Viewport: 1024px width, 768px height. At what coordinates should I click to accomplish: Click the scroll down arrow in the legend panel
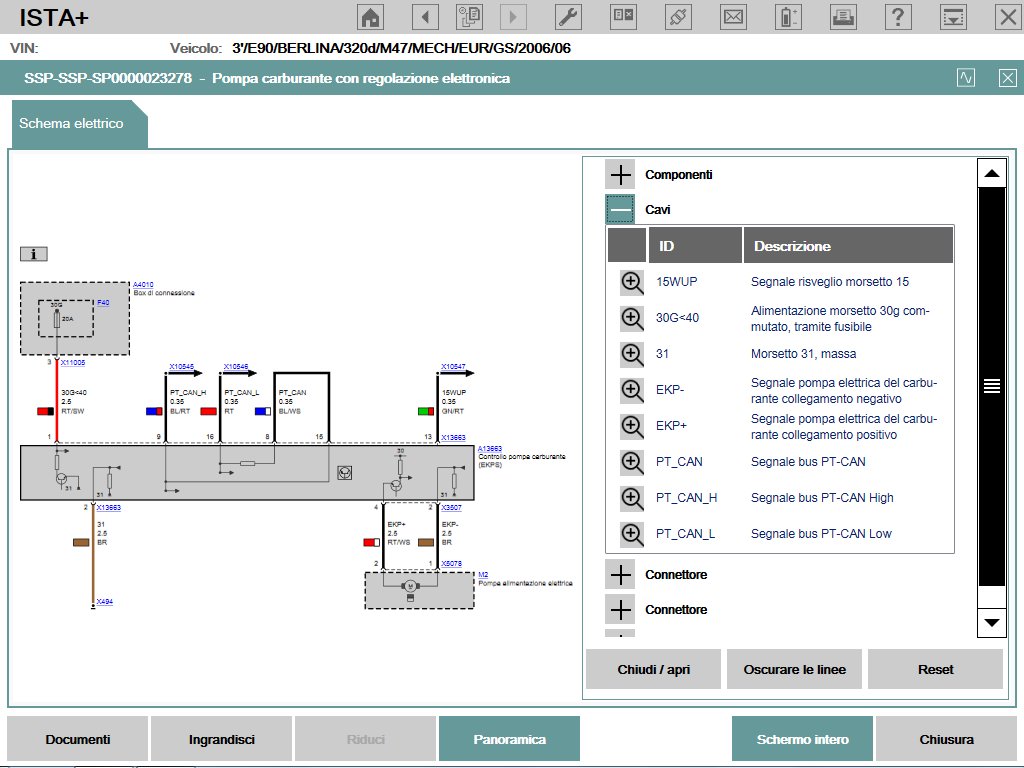click(991, 622)
